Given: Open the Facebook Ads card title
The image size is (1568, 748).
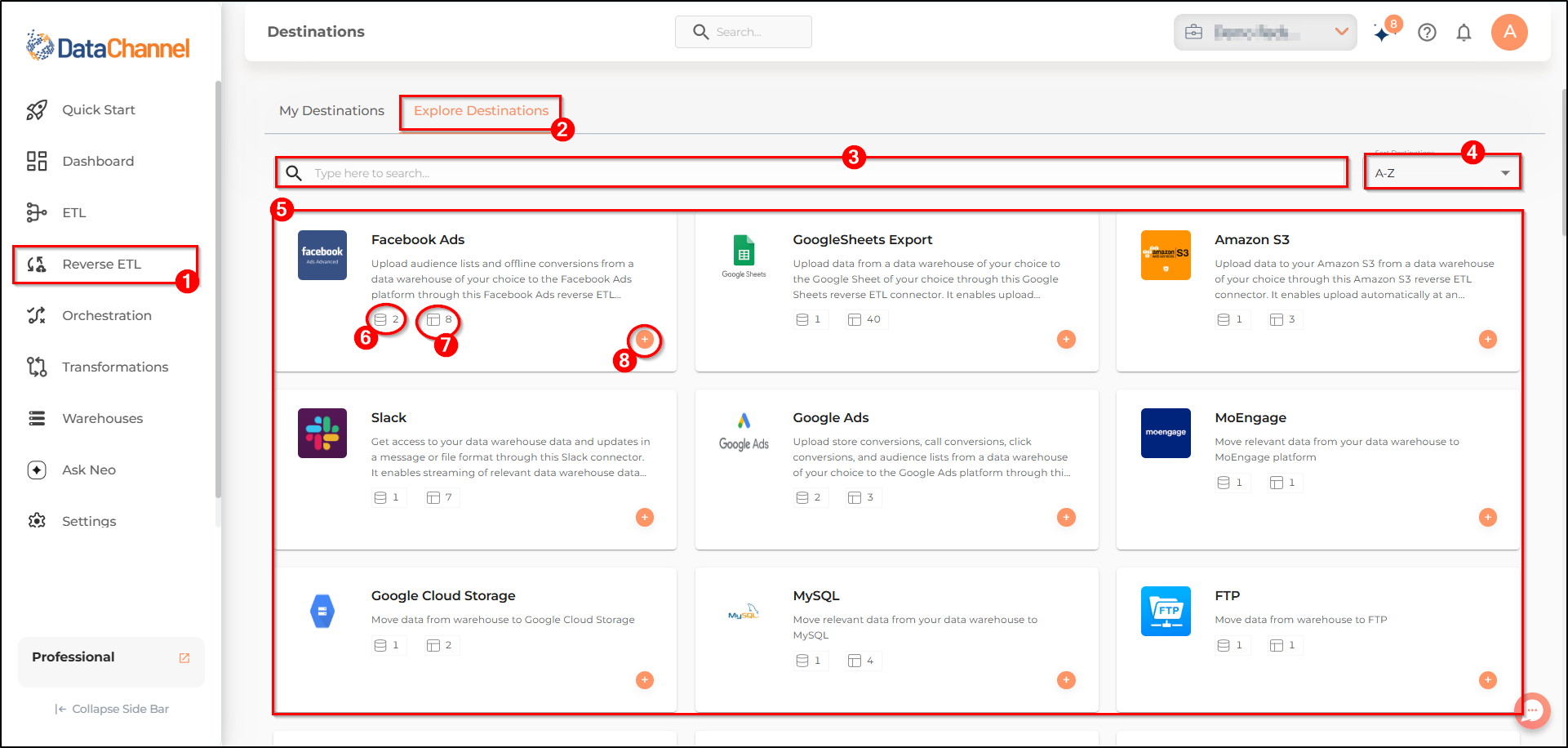Looking at the screenshot, I should coord(418,239).
